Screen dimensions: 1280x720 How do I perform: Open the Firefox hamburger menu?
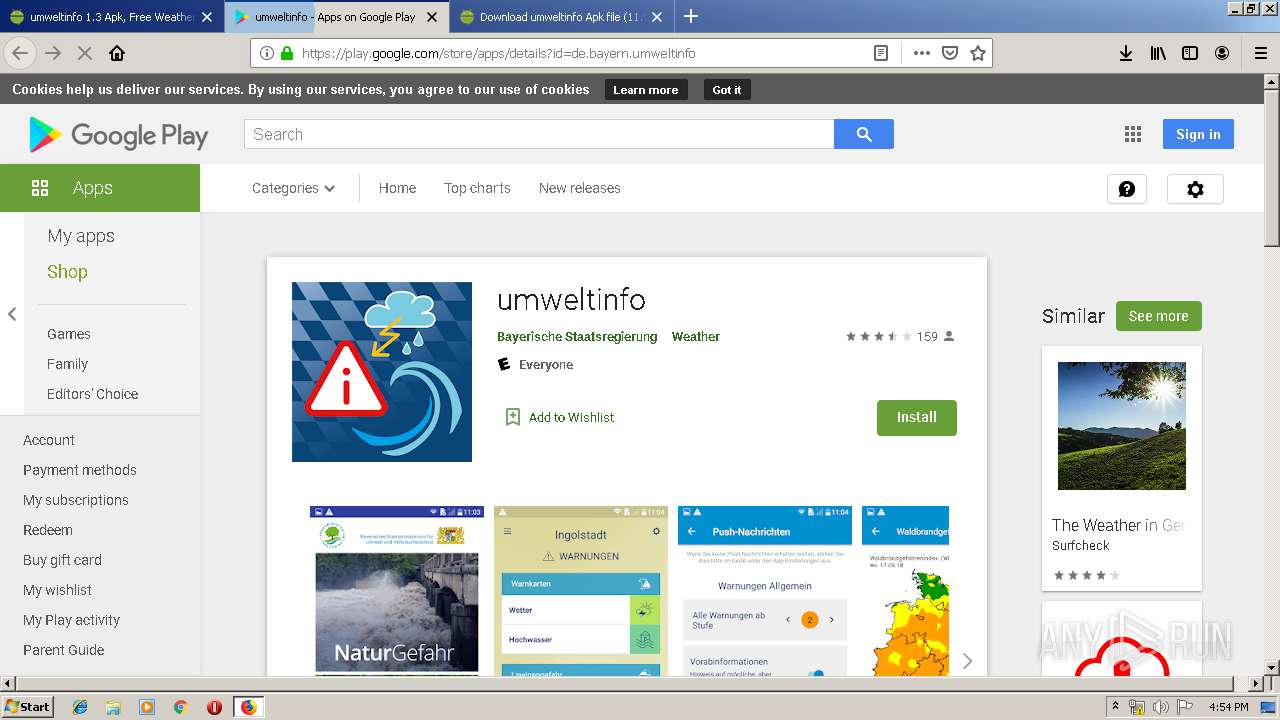point(1260,54)
